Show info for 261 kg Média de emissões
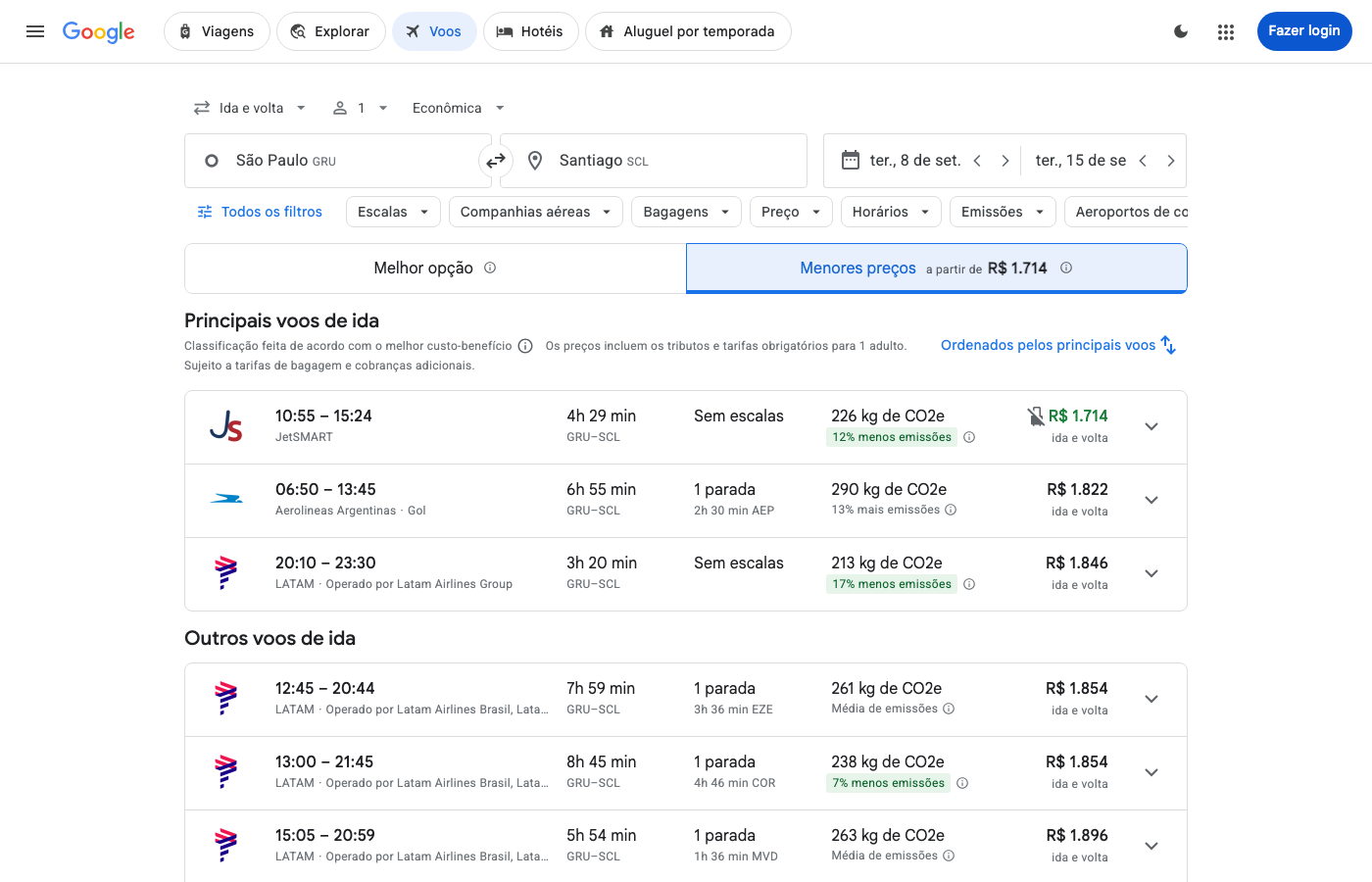1372x882 pixels. pyautogui.click(x=949, y=709)
